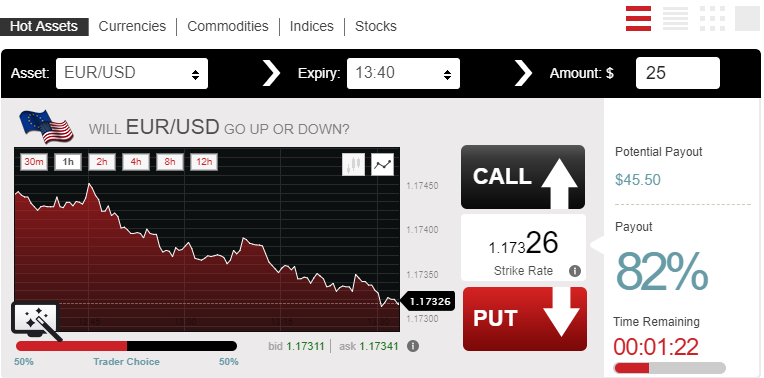
Task: Switch to red list layout view icon
Action: click(x=638, y=19)
